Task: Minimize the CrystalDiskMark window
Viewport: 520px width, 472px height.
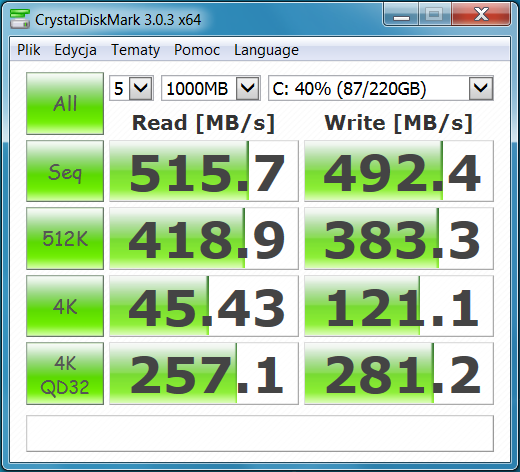Action: point(401,14)
